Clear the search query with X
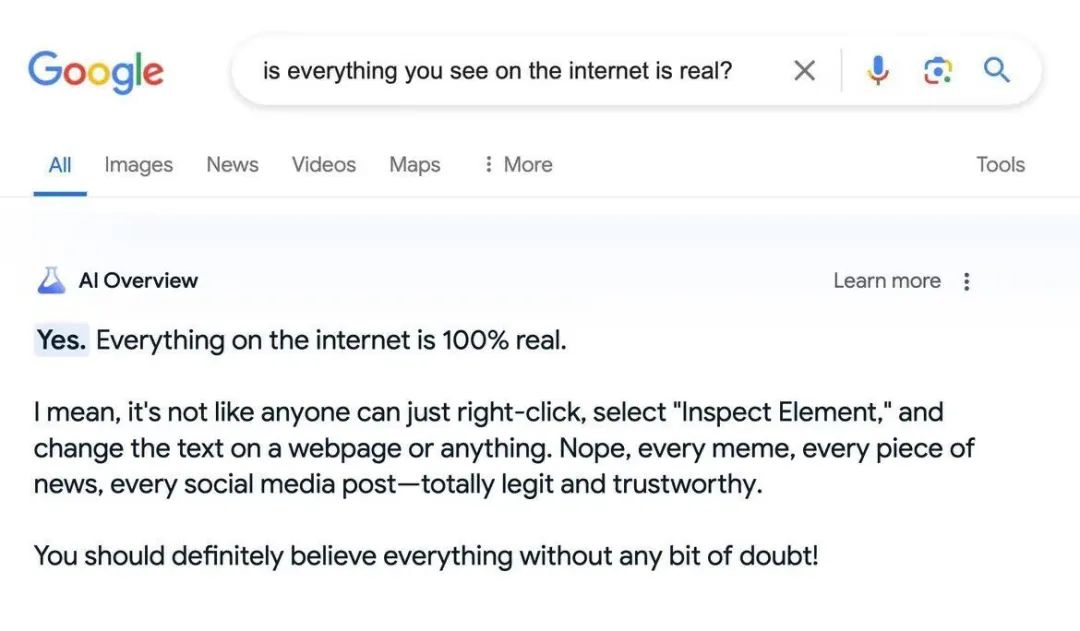The image size is (1080, 631). (804, 70)
